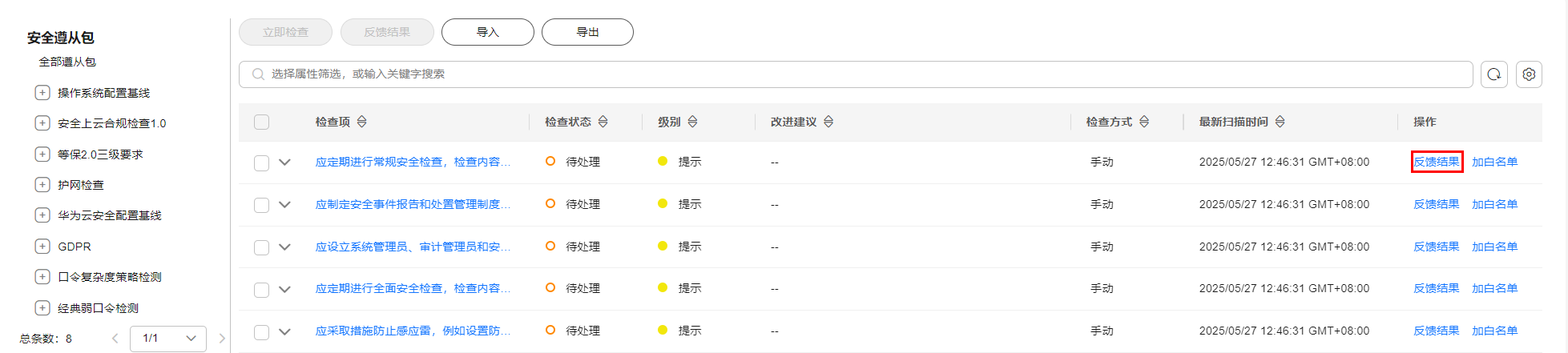The height and width of the screenshot is (353, 1568).
Task: Sort by 最新扫描时间 column icon
Action: click(1280, 122)
